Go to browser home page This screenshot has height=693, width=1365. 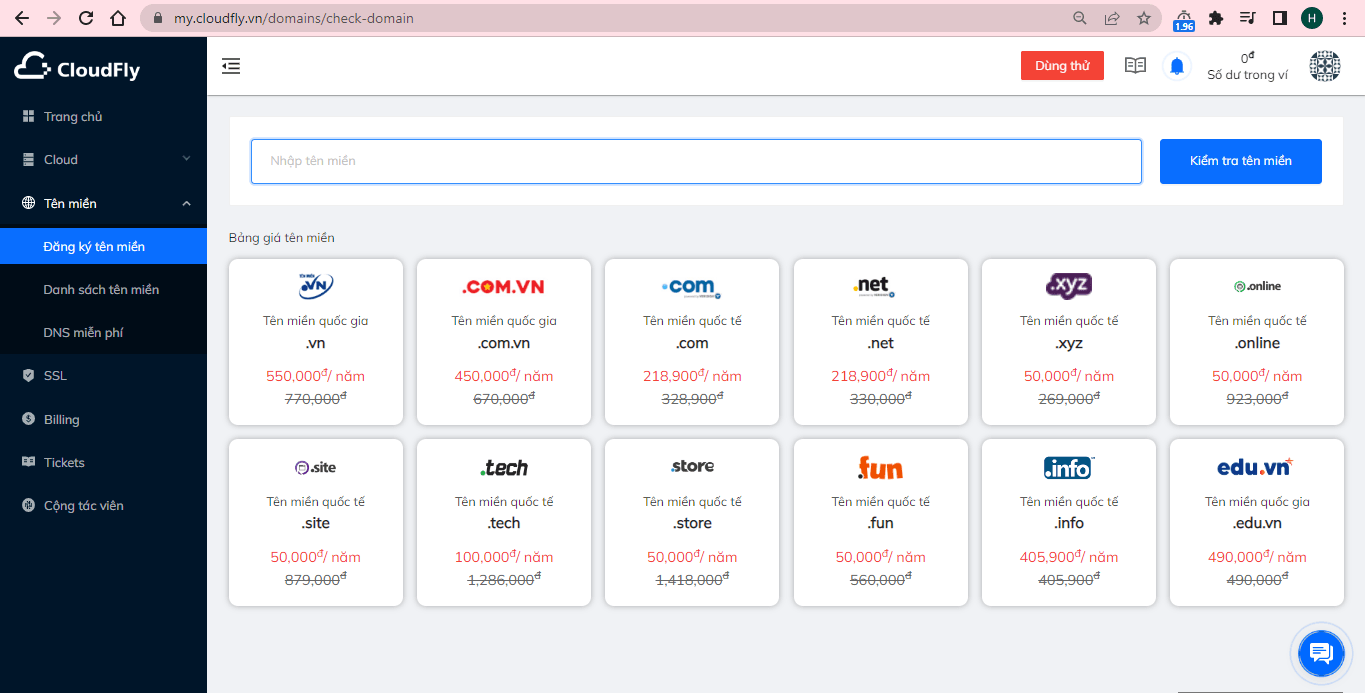pos(118,18)
